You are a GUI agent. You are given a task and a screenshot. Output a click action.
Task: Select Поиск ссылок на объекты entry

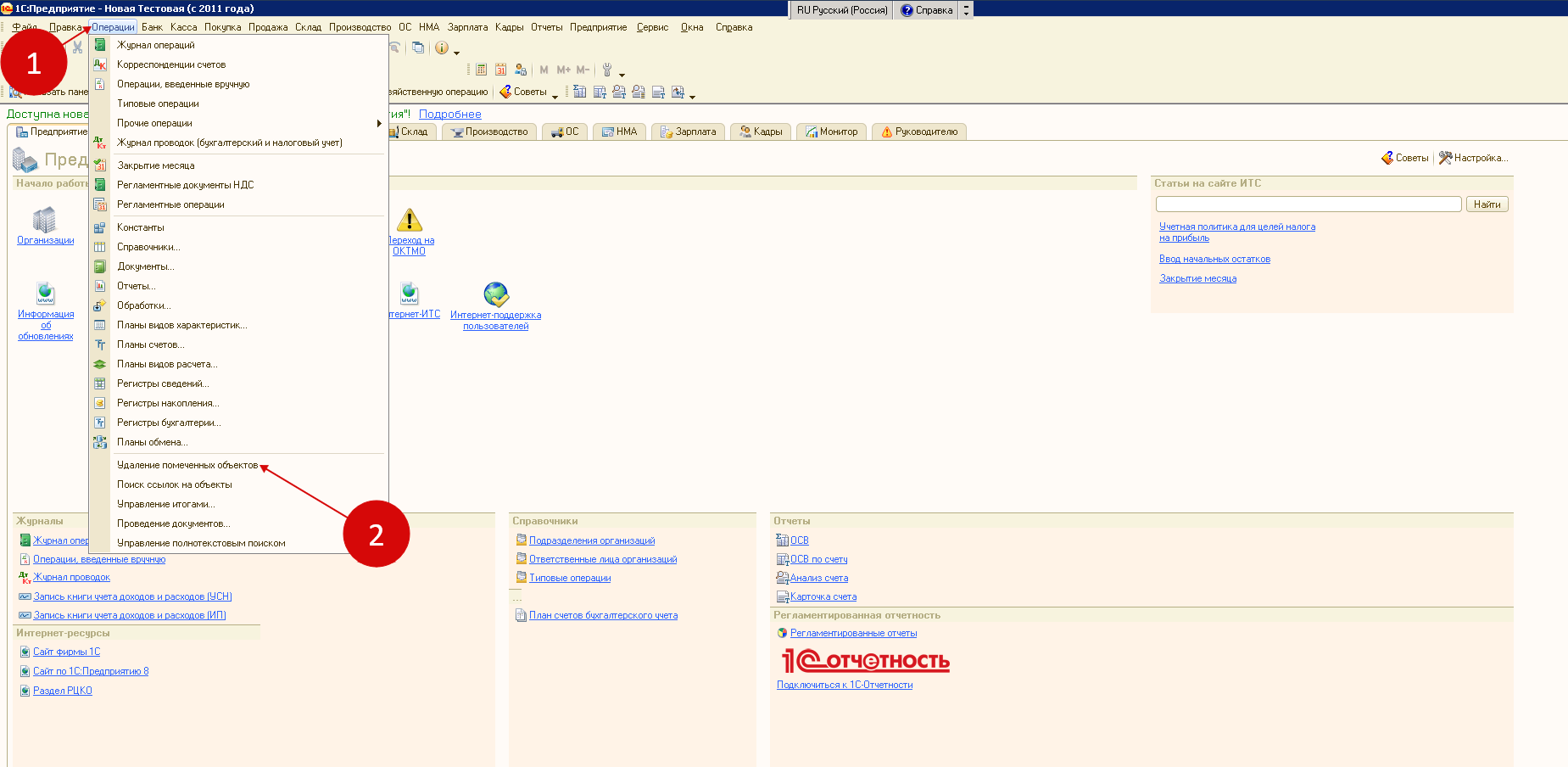(x=175, y=484)
